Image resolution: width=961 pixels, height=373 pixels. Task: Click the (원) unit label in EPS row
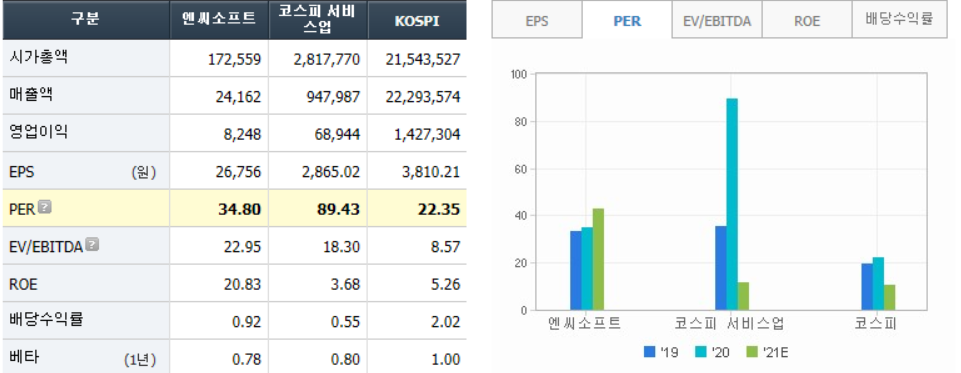click(x=143, y=173)
